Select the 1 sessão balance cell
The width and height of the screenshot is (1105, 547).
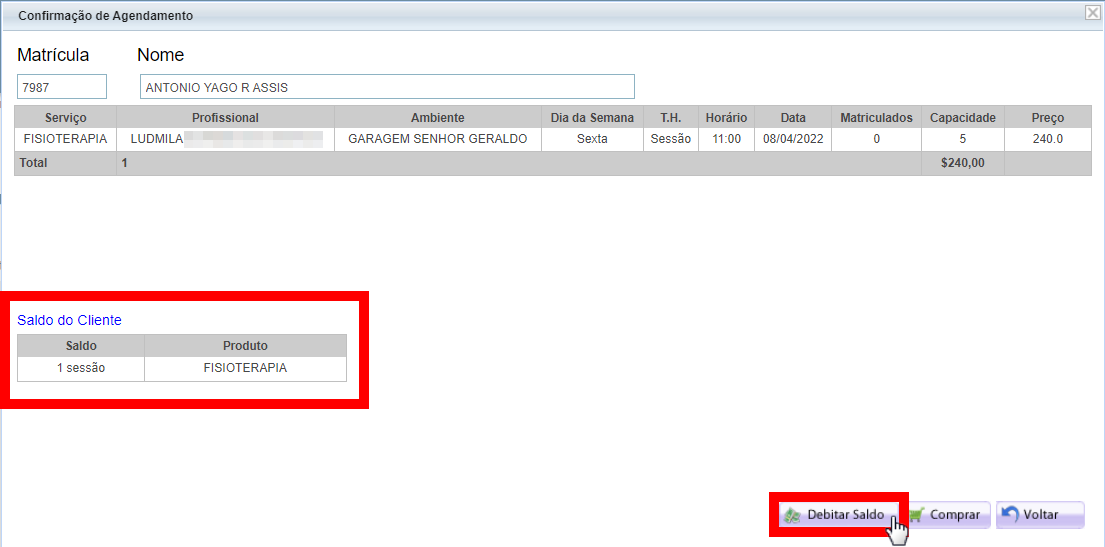pos(81,368)
